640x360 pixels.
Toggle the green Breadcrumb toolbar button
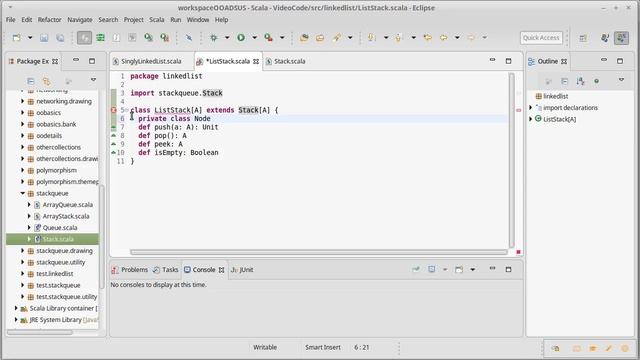pos(100,38)
